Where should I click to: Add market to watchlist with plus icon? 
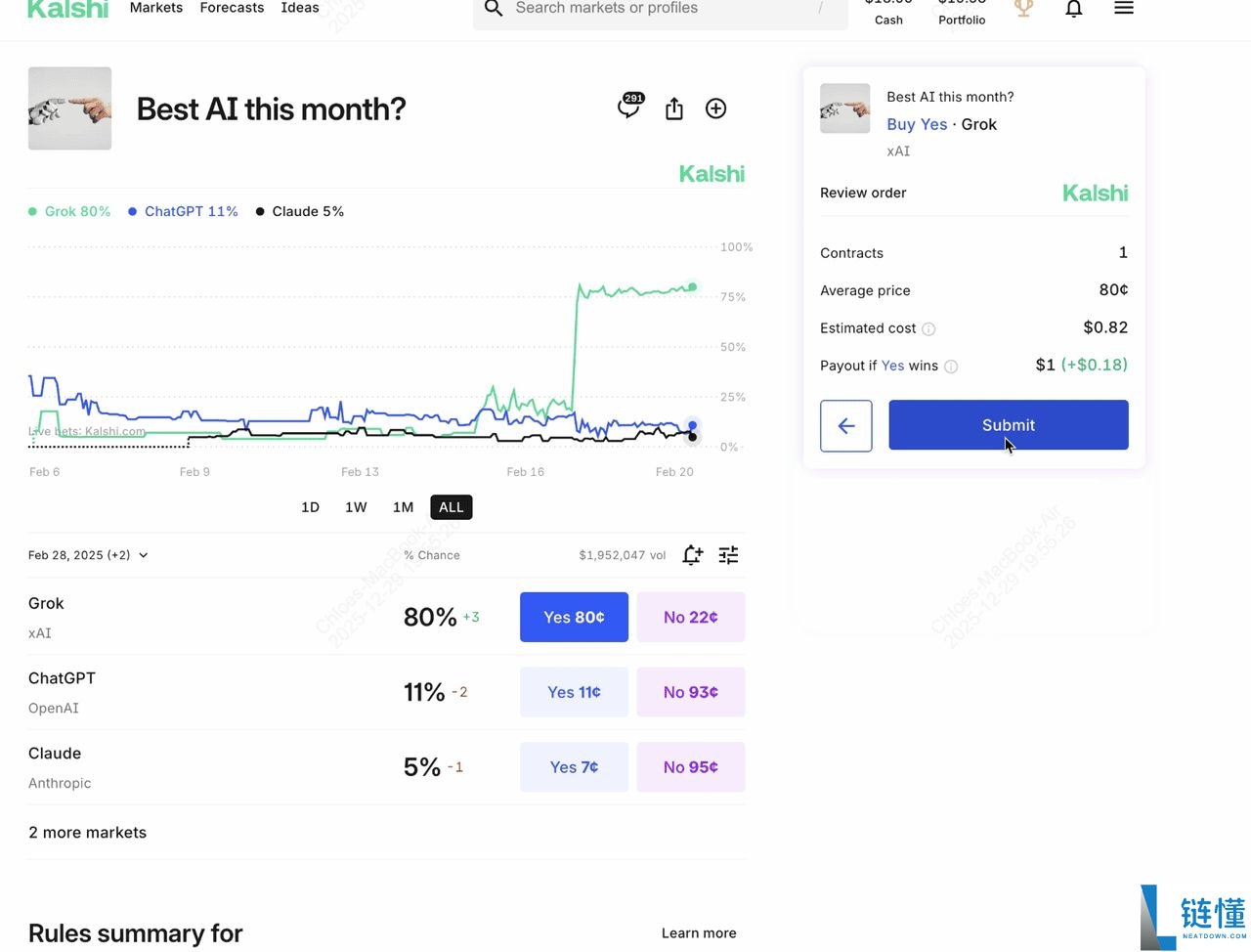716,108
